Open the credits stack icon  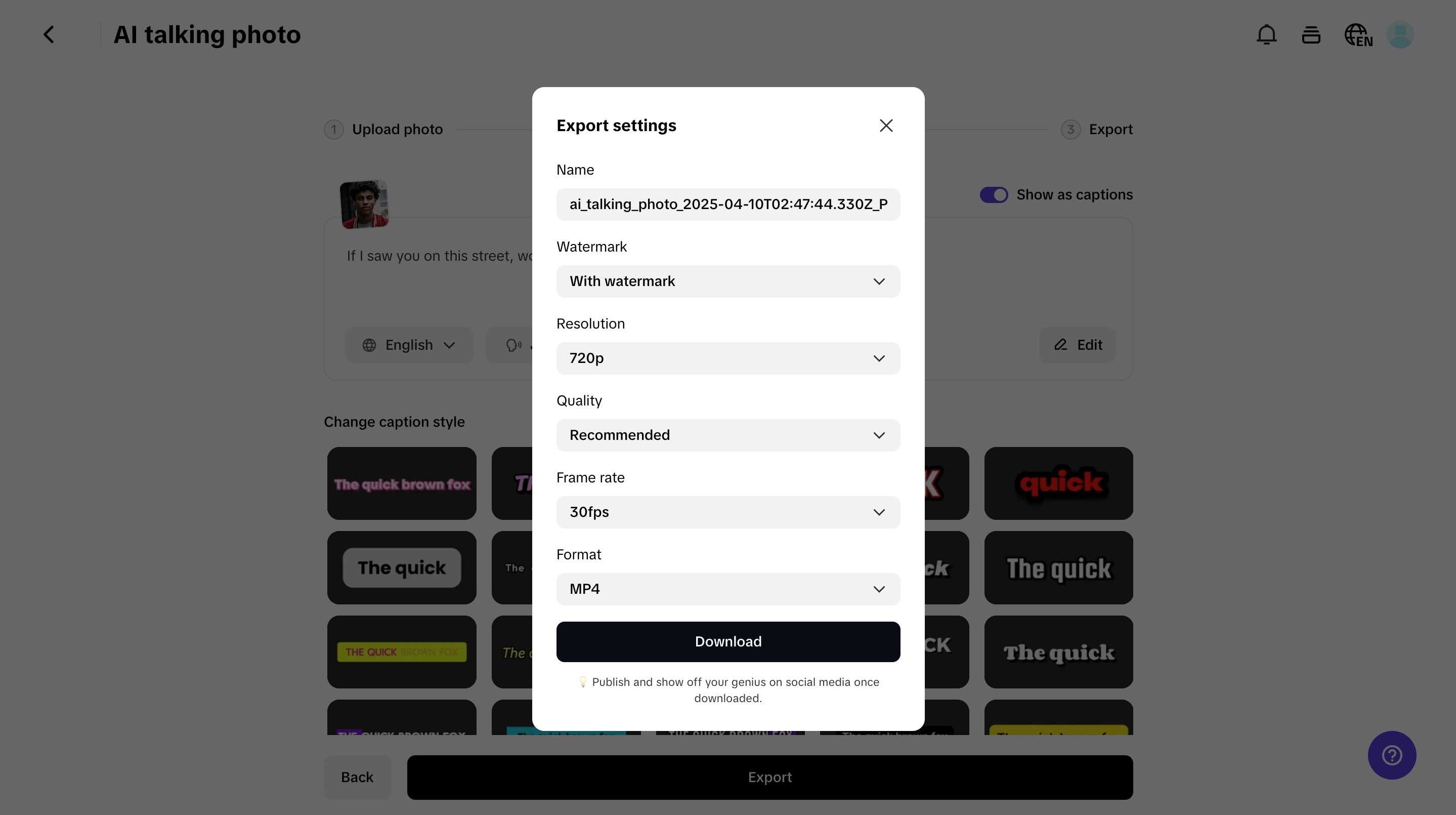1311,35
